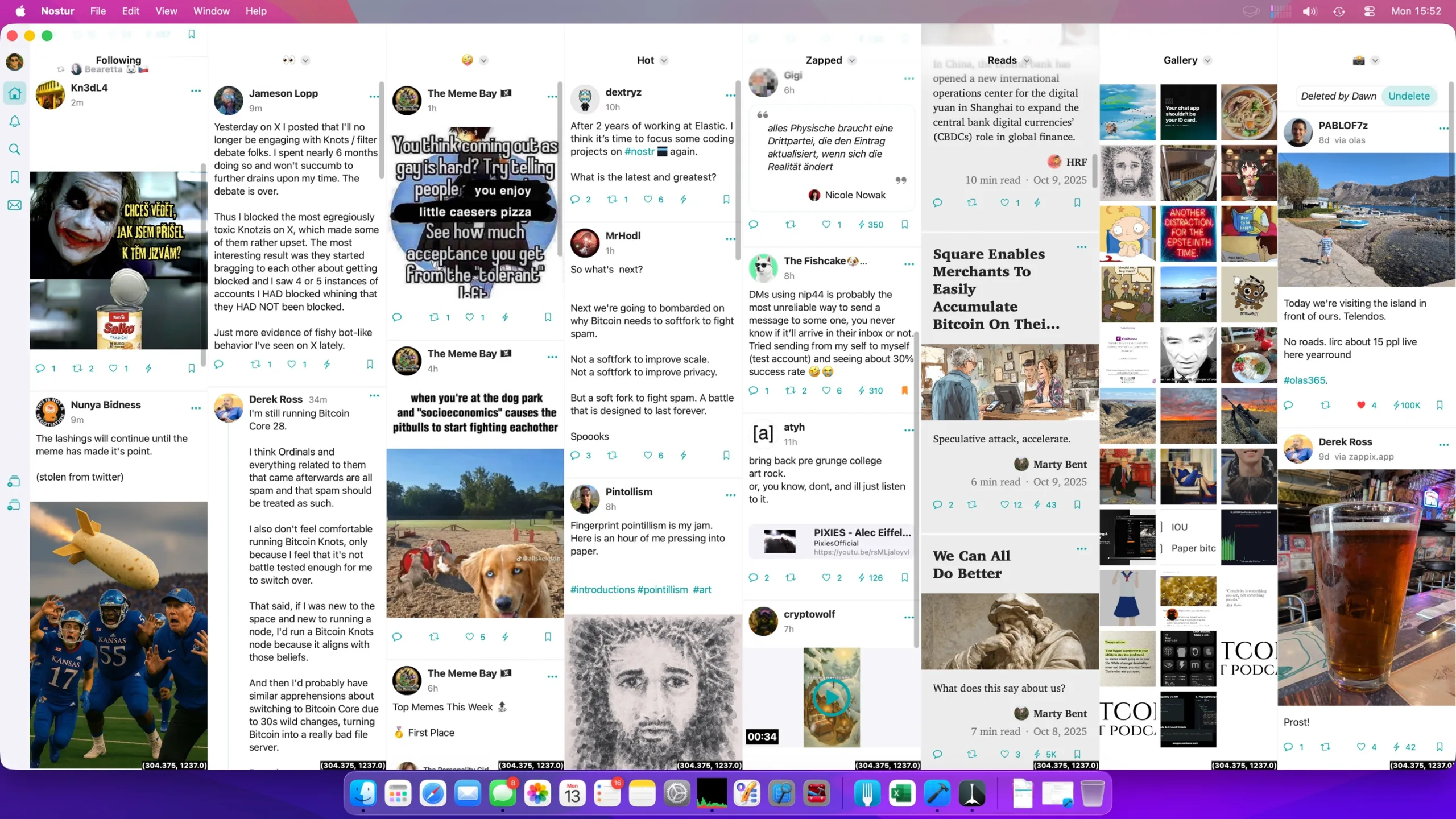This screenshot has height=819, width=1456.
Task: Open the Home feed in sidebar
Action: click(x=14, y=93)
